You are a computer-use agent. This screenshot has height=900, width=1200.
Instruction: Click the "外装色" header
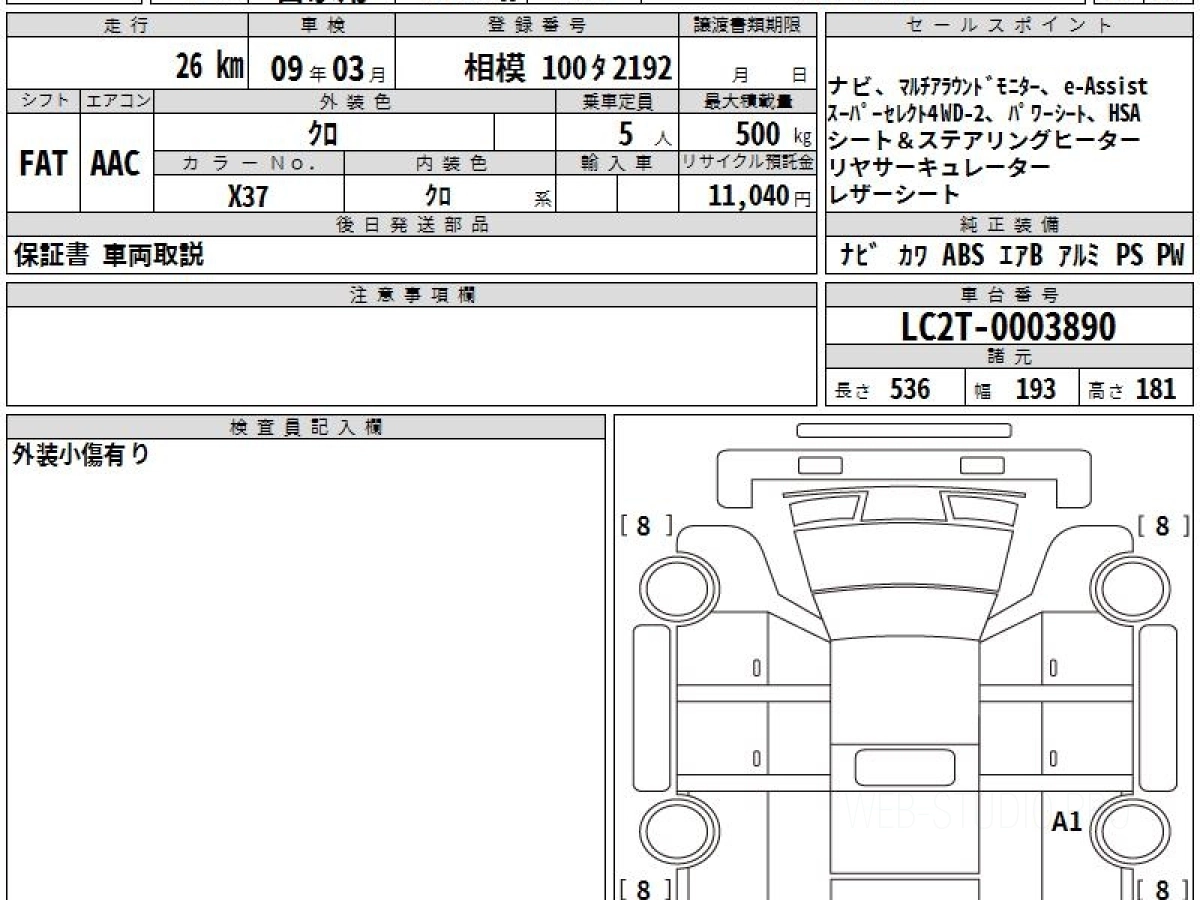pos(355,101)
